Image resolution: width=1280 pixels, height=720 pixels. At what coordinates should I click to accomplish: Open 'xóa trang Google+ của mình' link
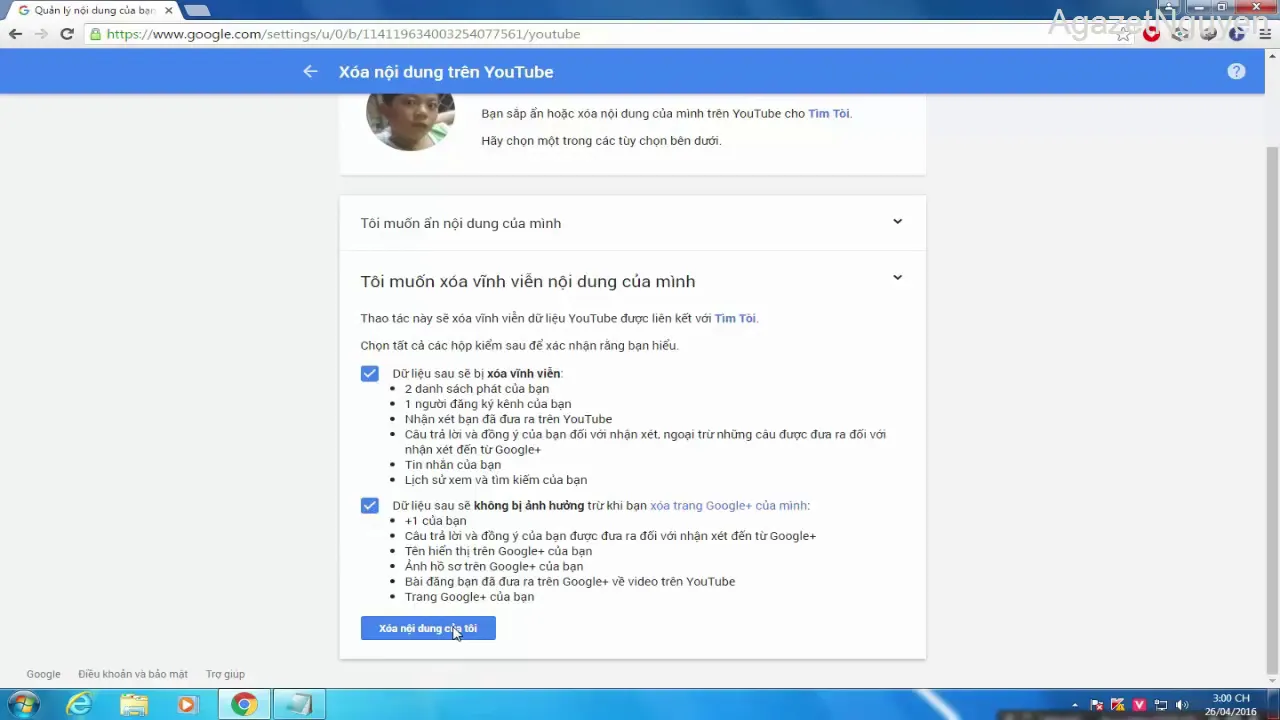[x=728, y=506]
